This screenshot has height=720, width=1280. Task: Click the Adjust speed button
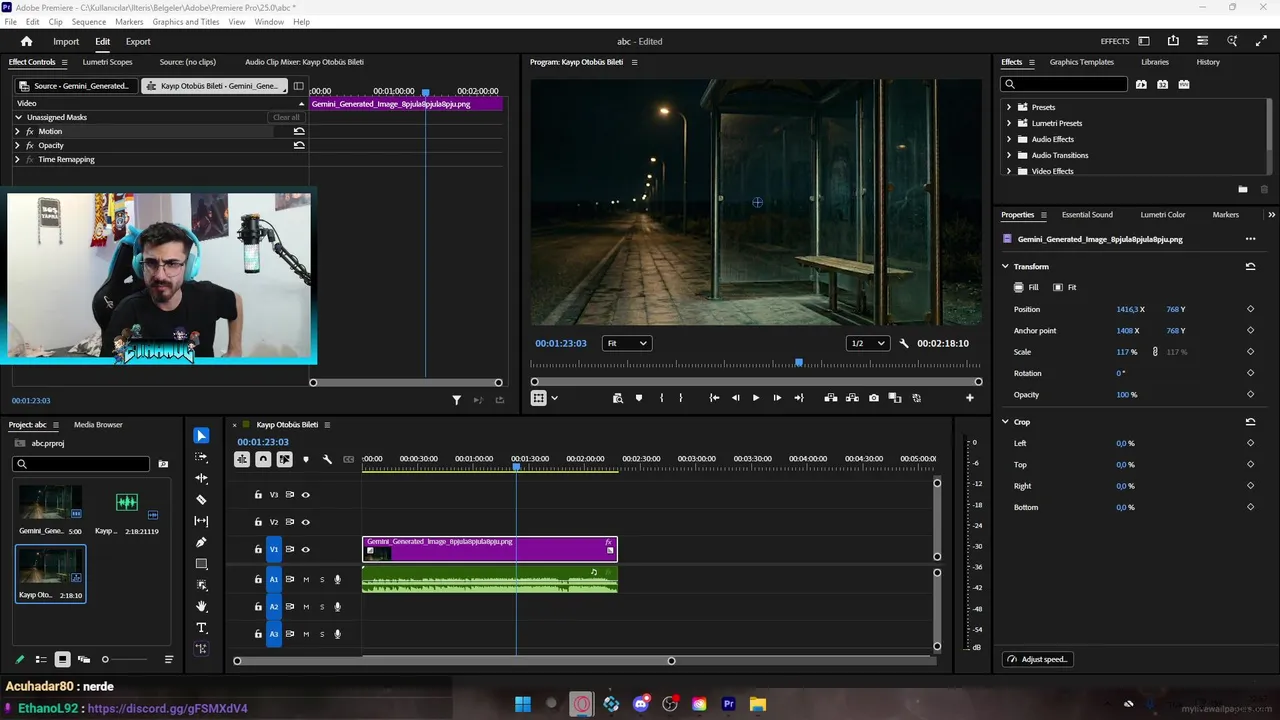coord(1038,659)
